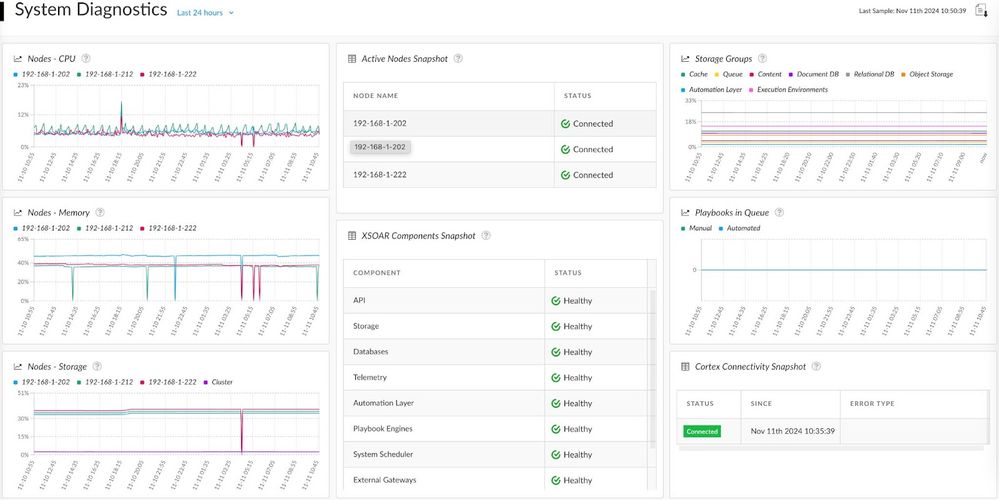The image size is (999, 500).
Task: Click the export report icon at top right
Action: pyautogui.click(x=981, y=11)
